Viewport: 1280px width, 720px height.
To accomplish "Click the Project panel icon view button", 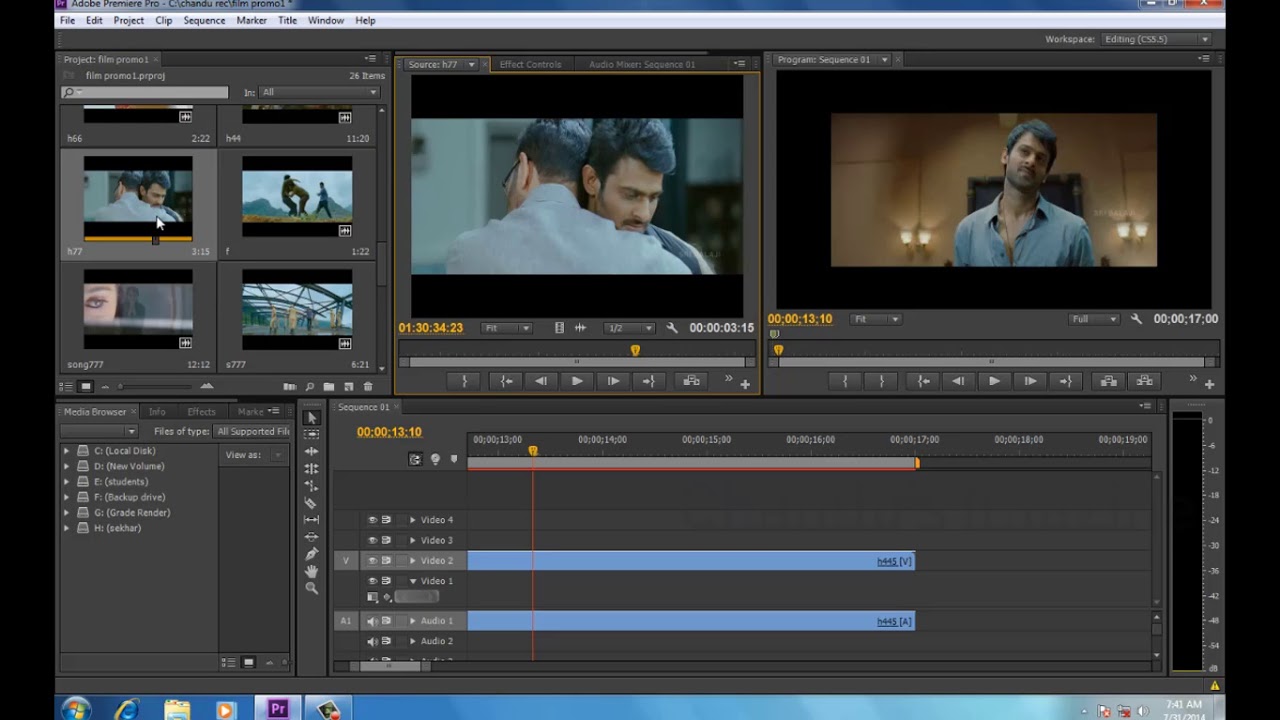I will (x=86, y=386).
